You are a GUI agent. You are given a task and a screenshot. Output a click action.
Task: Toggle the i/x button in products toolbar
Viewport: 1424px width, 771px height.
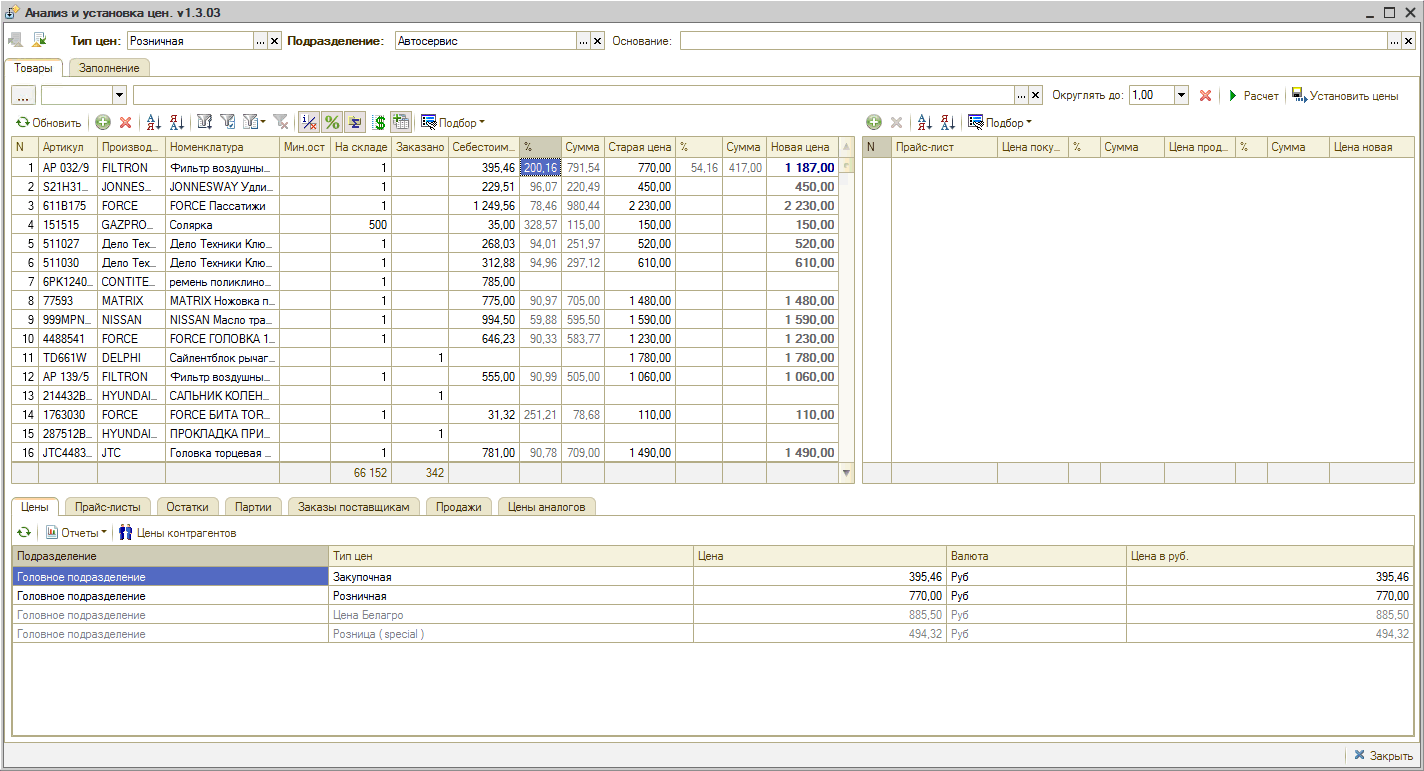[x=309, y=123]
